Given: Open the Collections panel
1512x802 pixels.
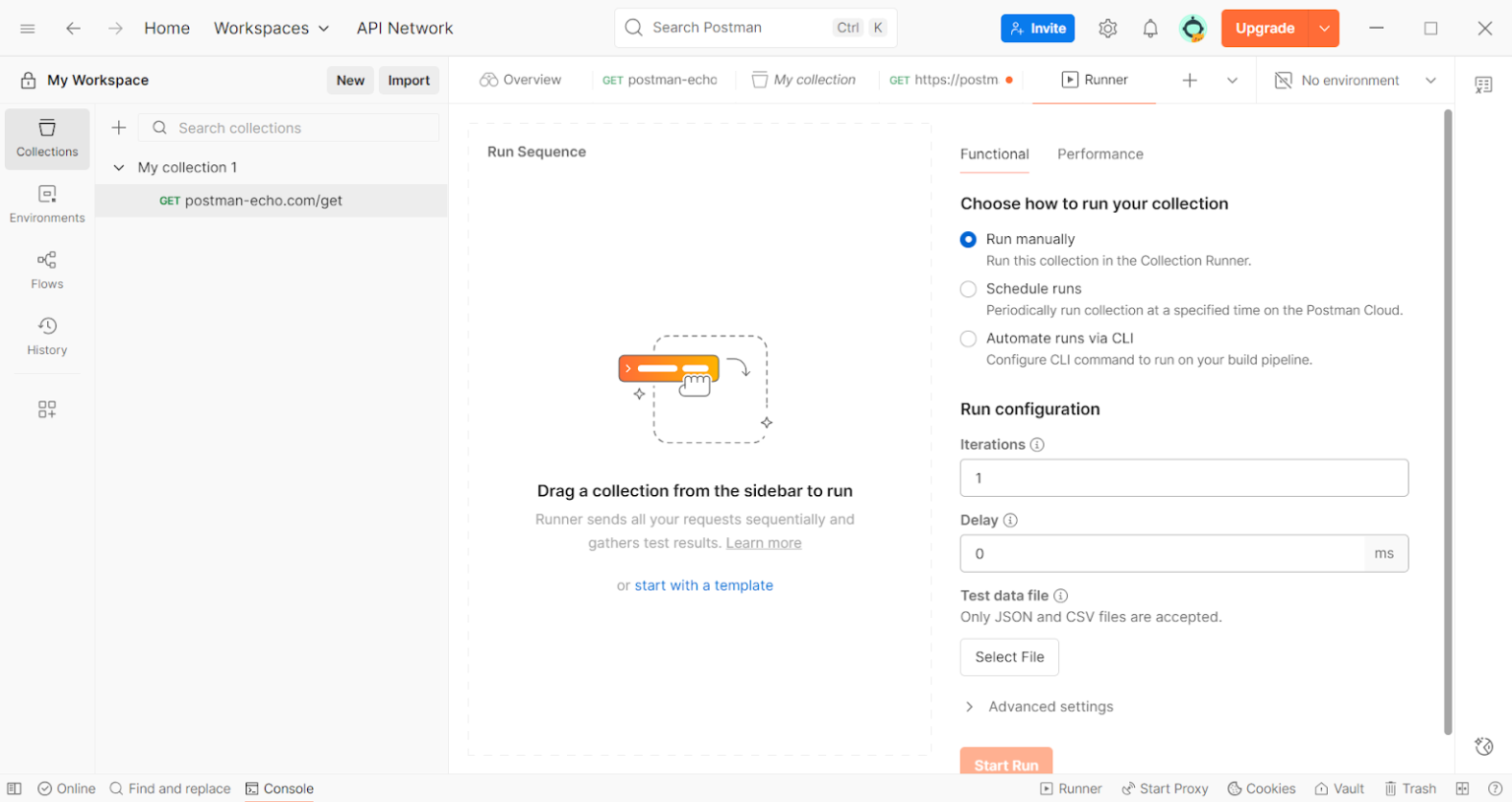Looking at the screenshot, I should [46, 138].
